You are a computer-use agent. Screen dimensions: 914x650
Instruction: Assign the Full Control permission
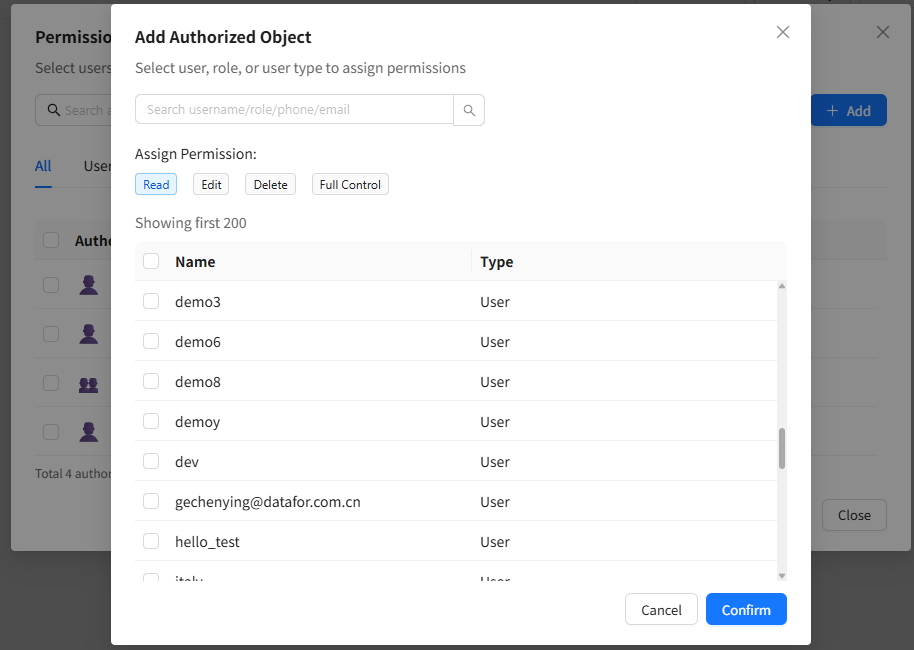pyautogui.click(x=350, y=184)
